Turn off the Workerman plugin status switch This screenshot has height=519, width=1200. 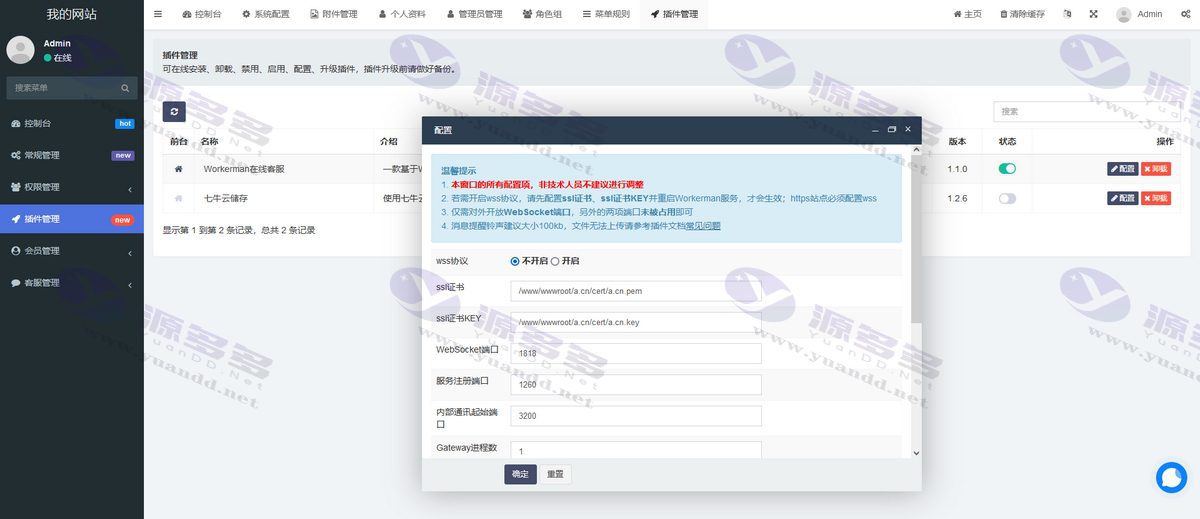click(1007, 169)
